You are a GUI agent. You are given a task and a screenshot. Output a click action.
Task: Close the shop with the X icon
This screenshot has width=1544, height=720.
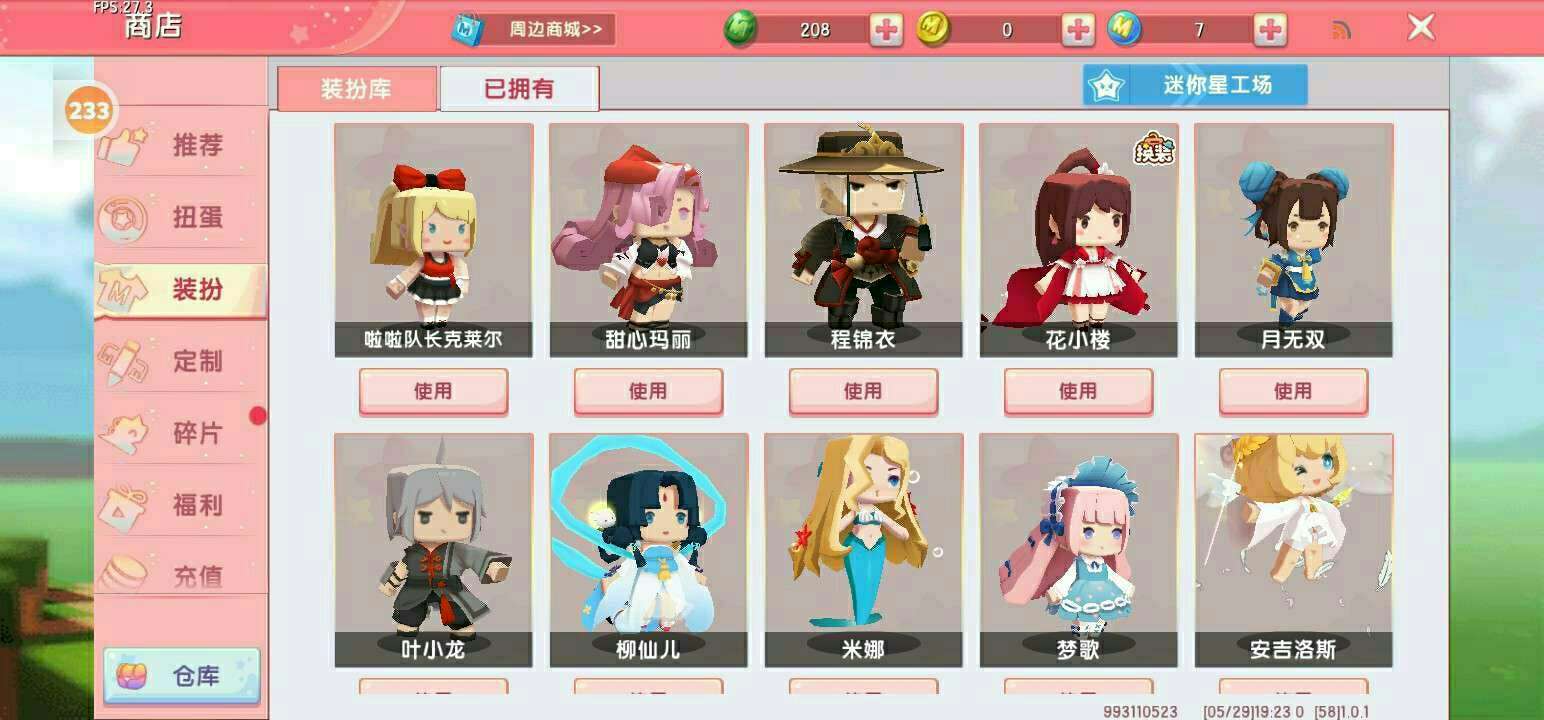pos(1421,27)
